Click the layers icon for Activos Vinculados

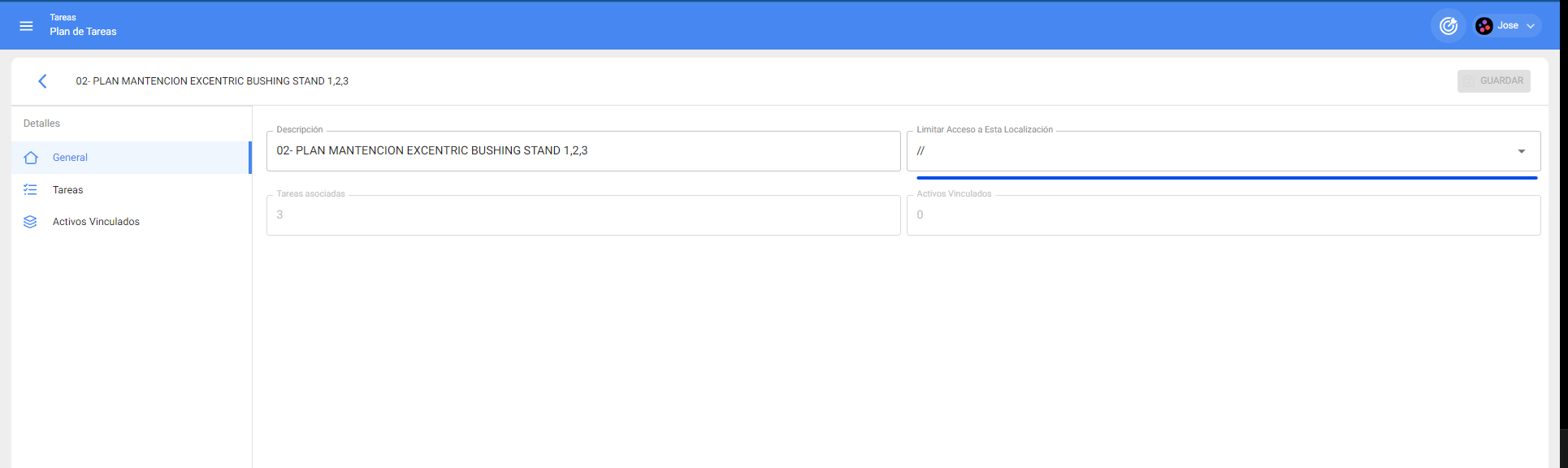pos(31,222)
